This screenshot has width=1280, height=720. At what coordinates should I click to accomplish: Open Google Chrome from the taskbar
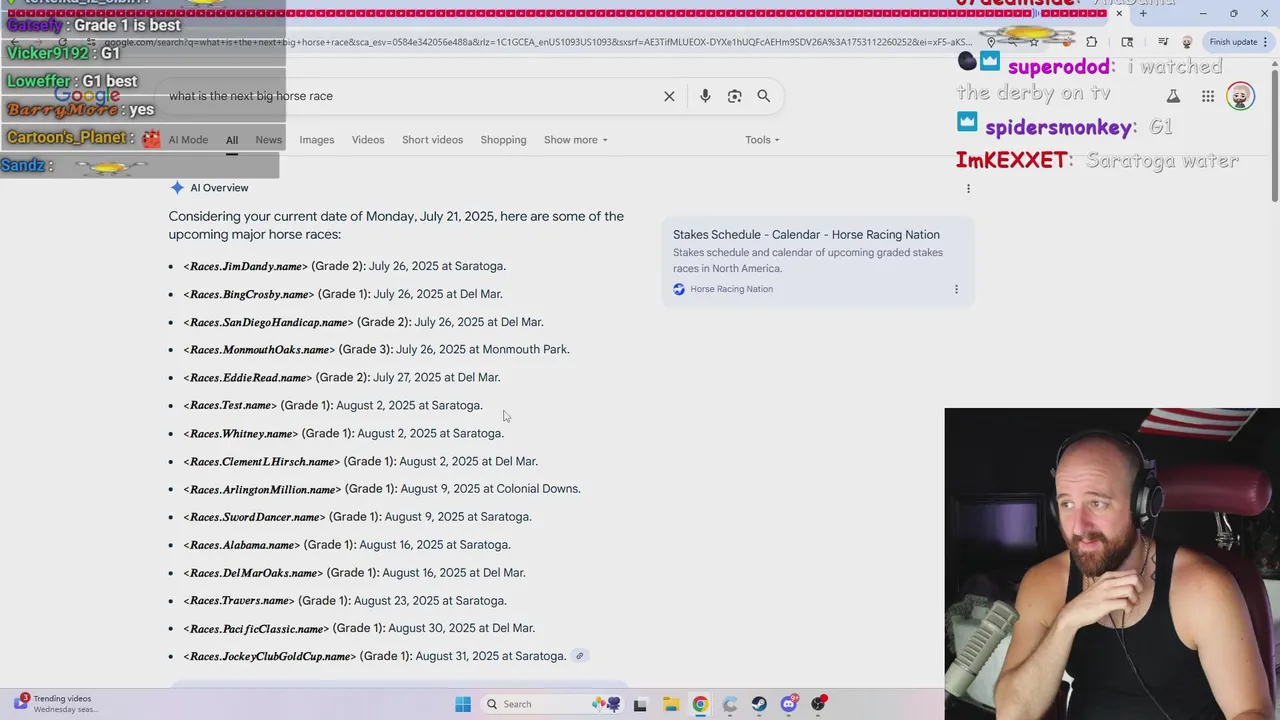700,704
